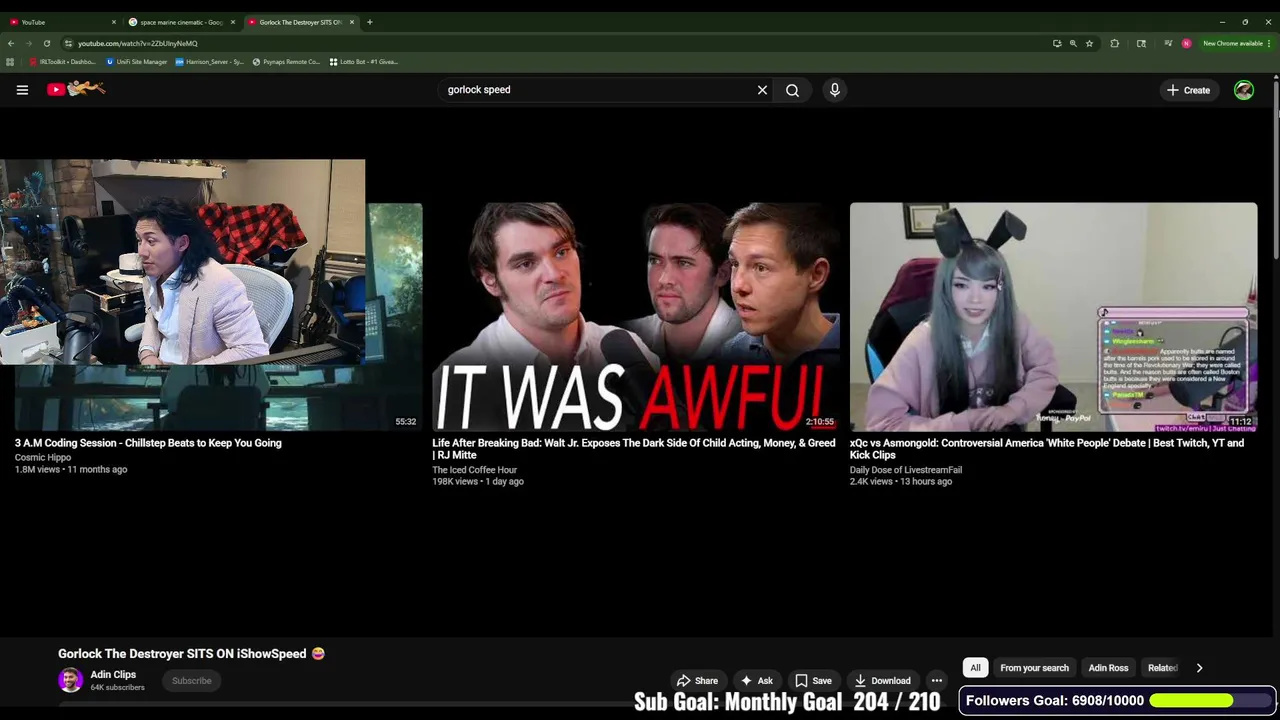1280x720 pixels.
Task: Select the address bar URL
Action: 138,43
